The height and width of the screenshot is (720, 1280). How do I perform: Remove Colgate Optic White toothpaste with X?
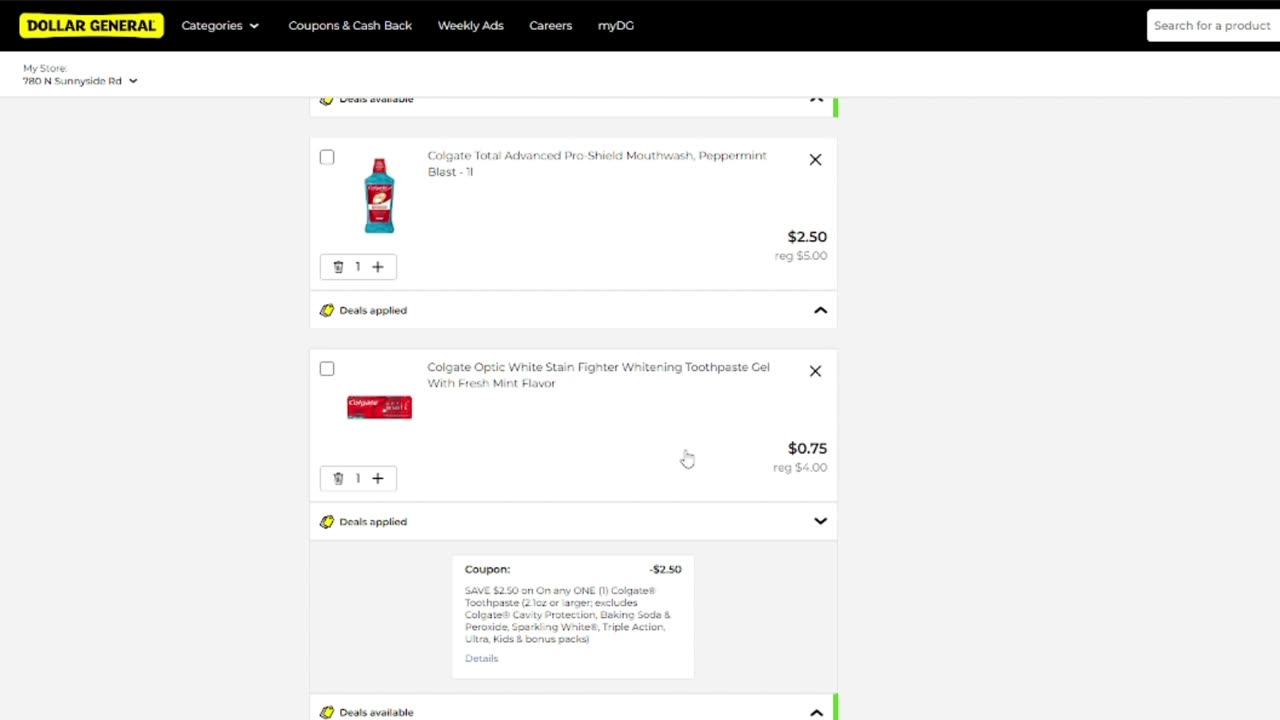click(x=815, y=371)
